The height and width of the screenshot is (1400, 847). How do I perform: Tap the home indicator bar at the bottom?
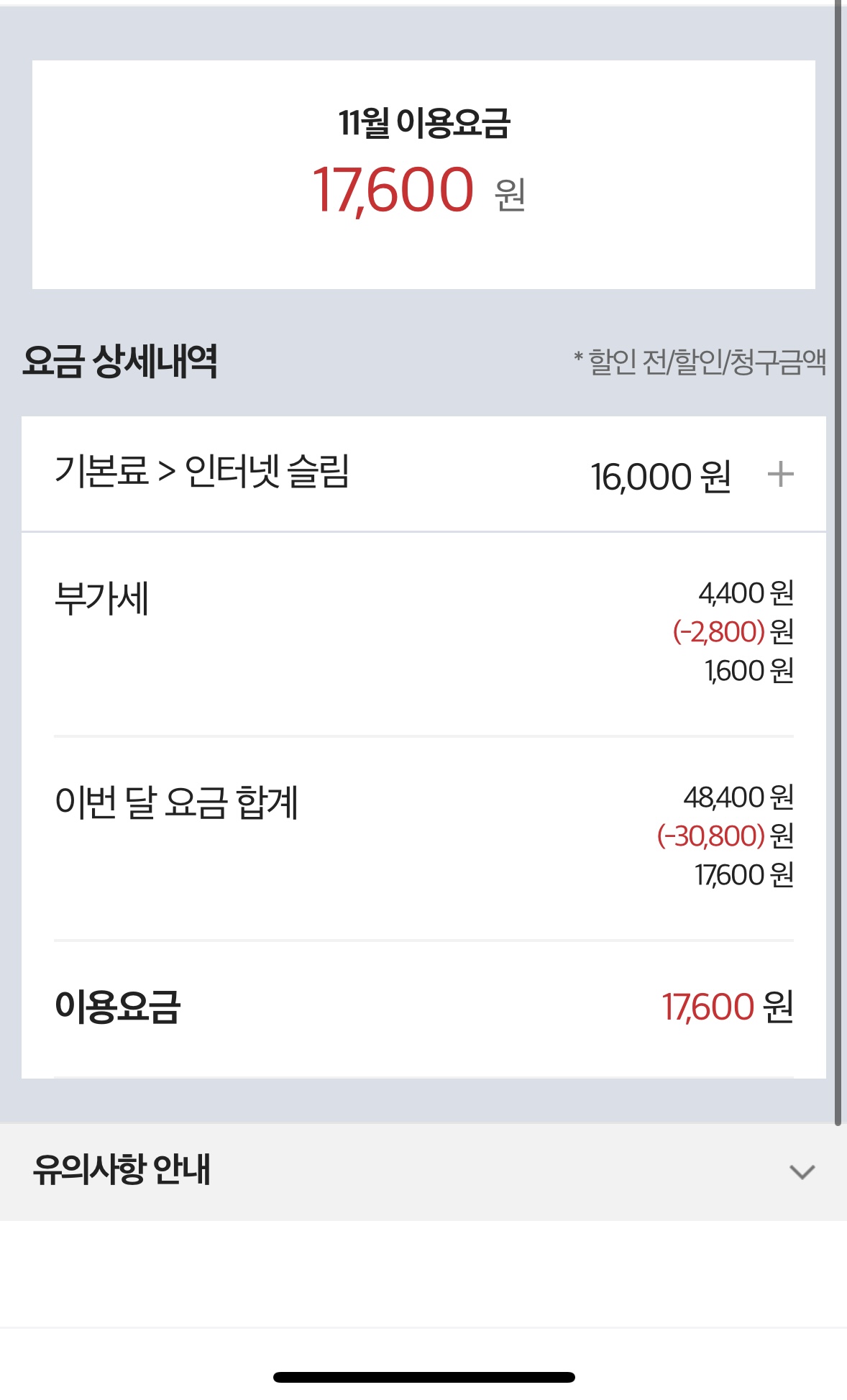tap(423, 1377)
